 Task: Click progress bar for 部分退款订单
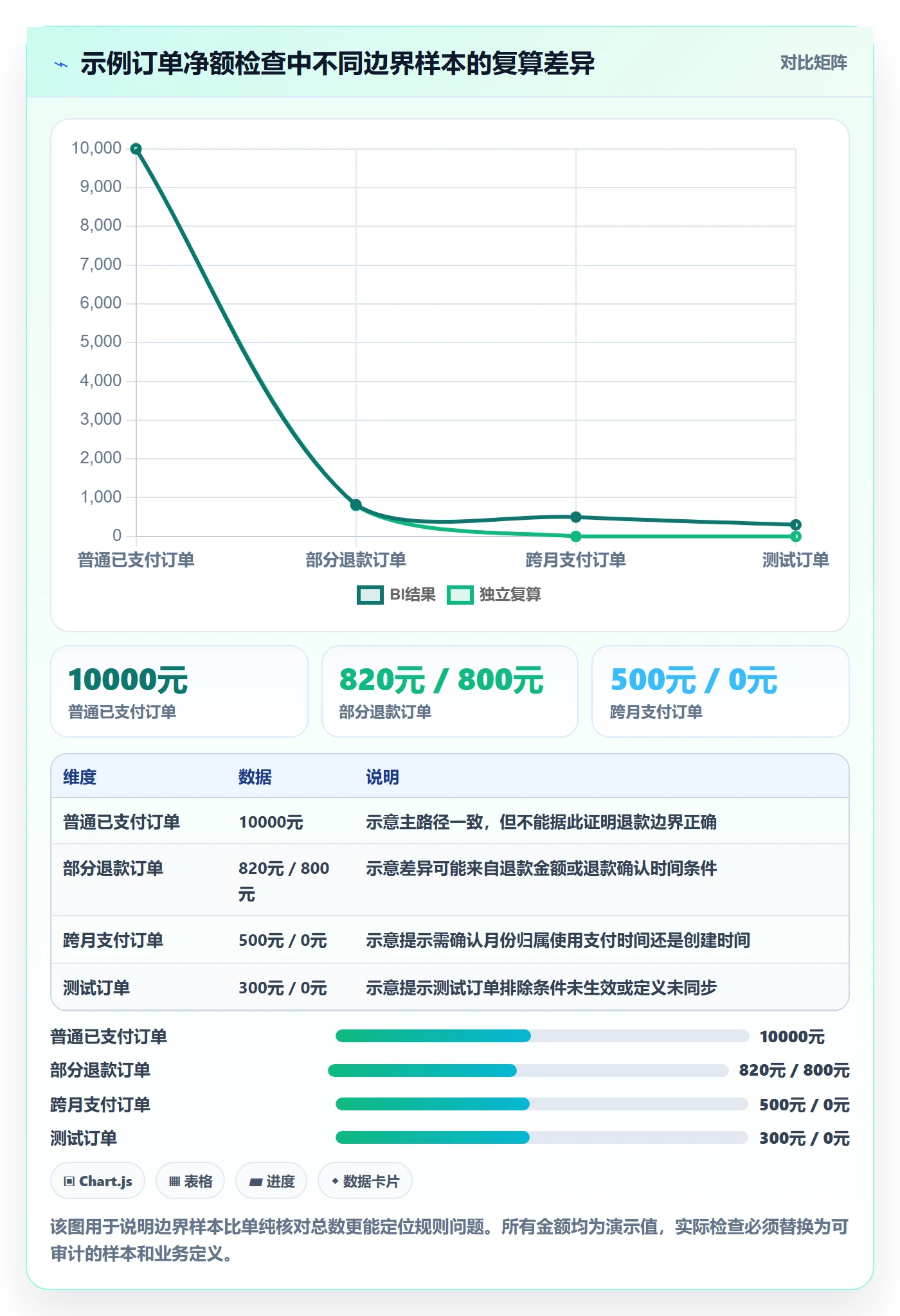point(528,1071)
